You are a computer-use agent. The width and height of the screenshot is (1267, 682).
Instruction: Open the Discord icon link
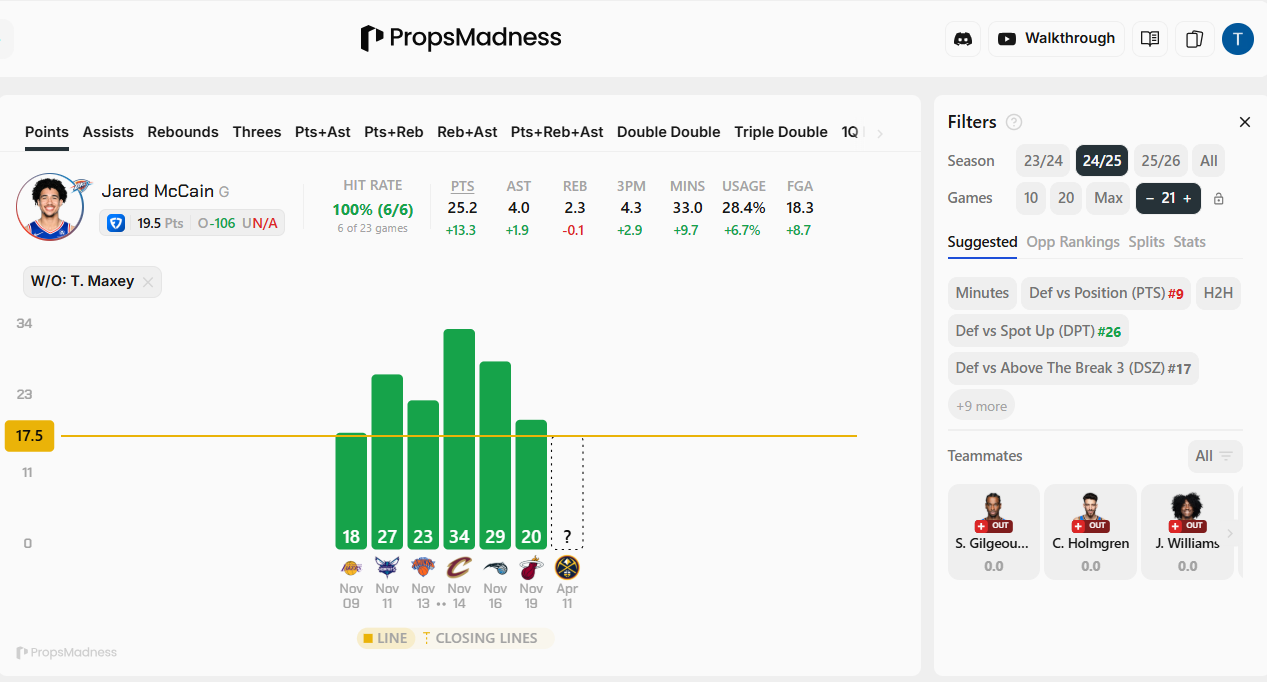pyautogui.click(x=962, y=39)
